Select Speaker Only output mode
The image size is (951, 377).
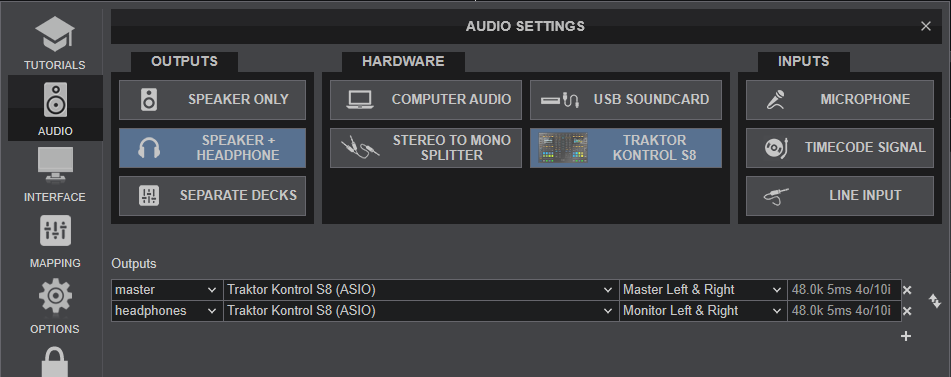coord(212,100)
